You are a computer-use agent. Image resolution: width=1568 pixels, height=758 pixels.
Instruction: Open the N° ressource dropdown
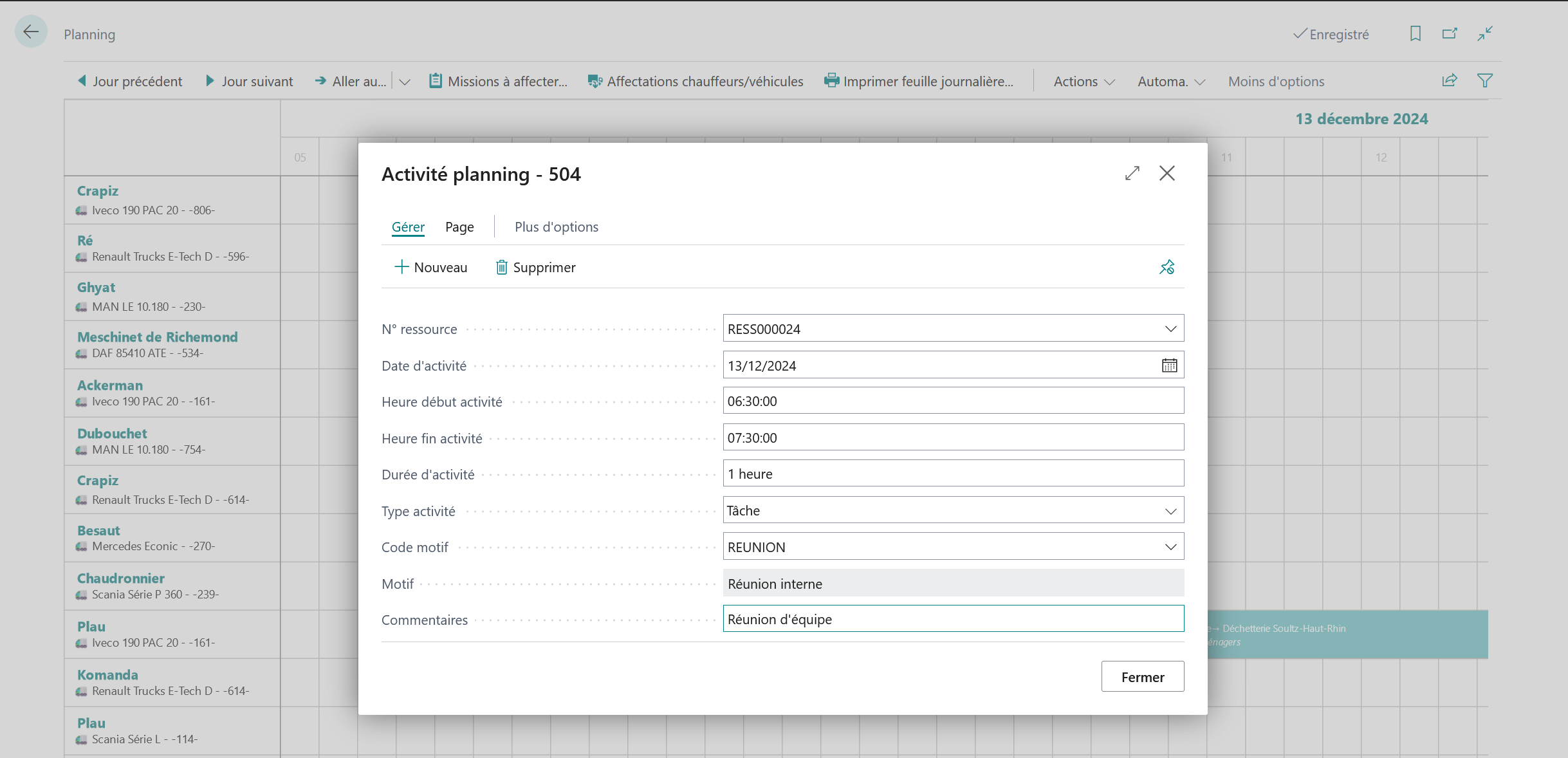(1170, 329)
